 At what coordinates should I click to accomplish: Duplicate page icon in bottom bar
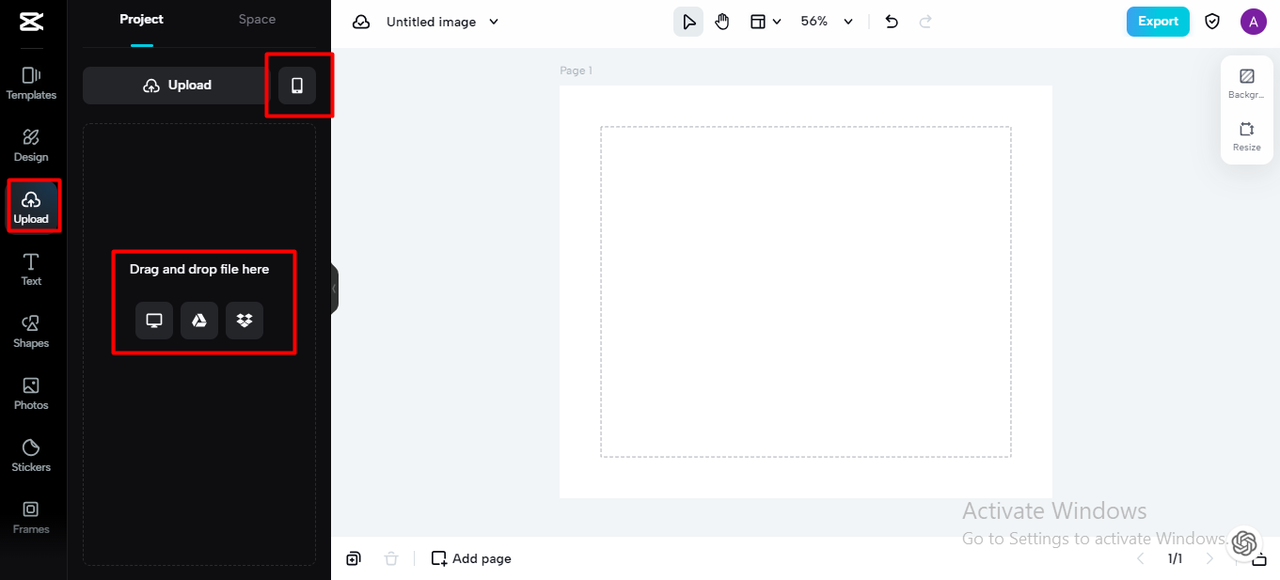tap(353, 559)
